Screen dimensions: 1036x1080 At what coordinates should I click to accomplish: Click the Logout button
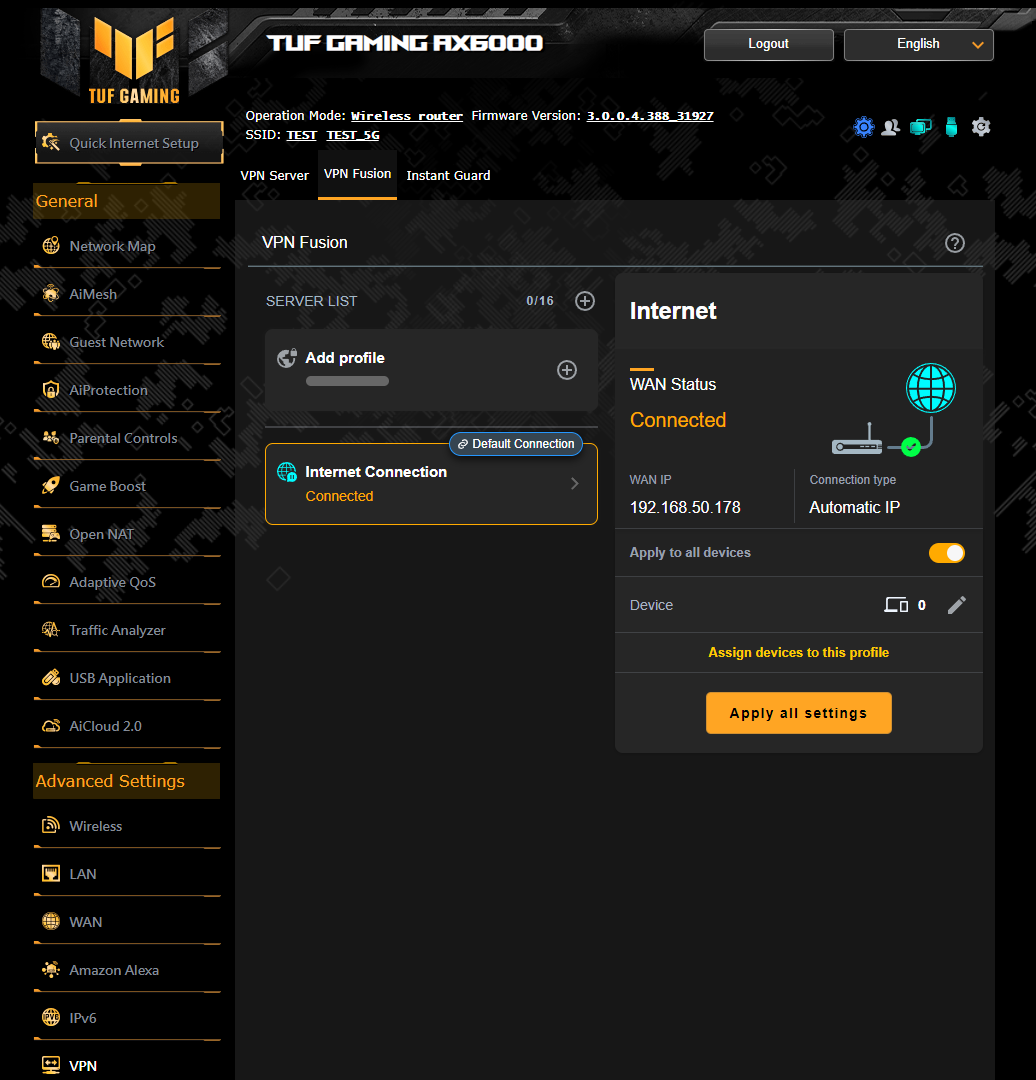click(x=769, y=44)
